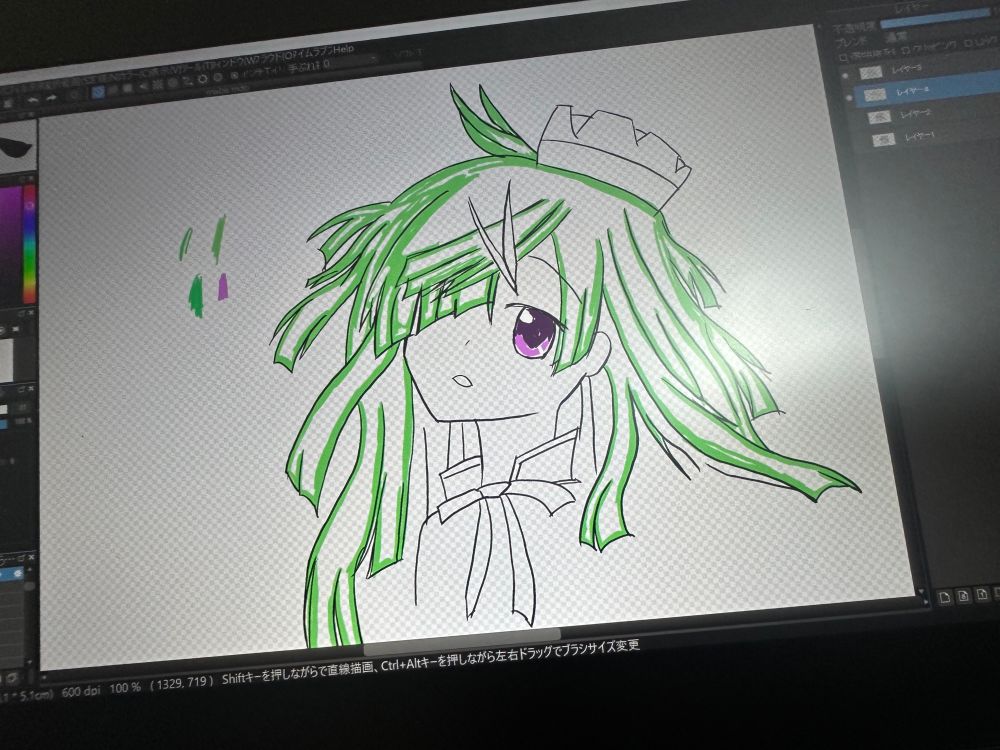Click the second layer button icon at panel bottom

tap(964, 596)
